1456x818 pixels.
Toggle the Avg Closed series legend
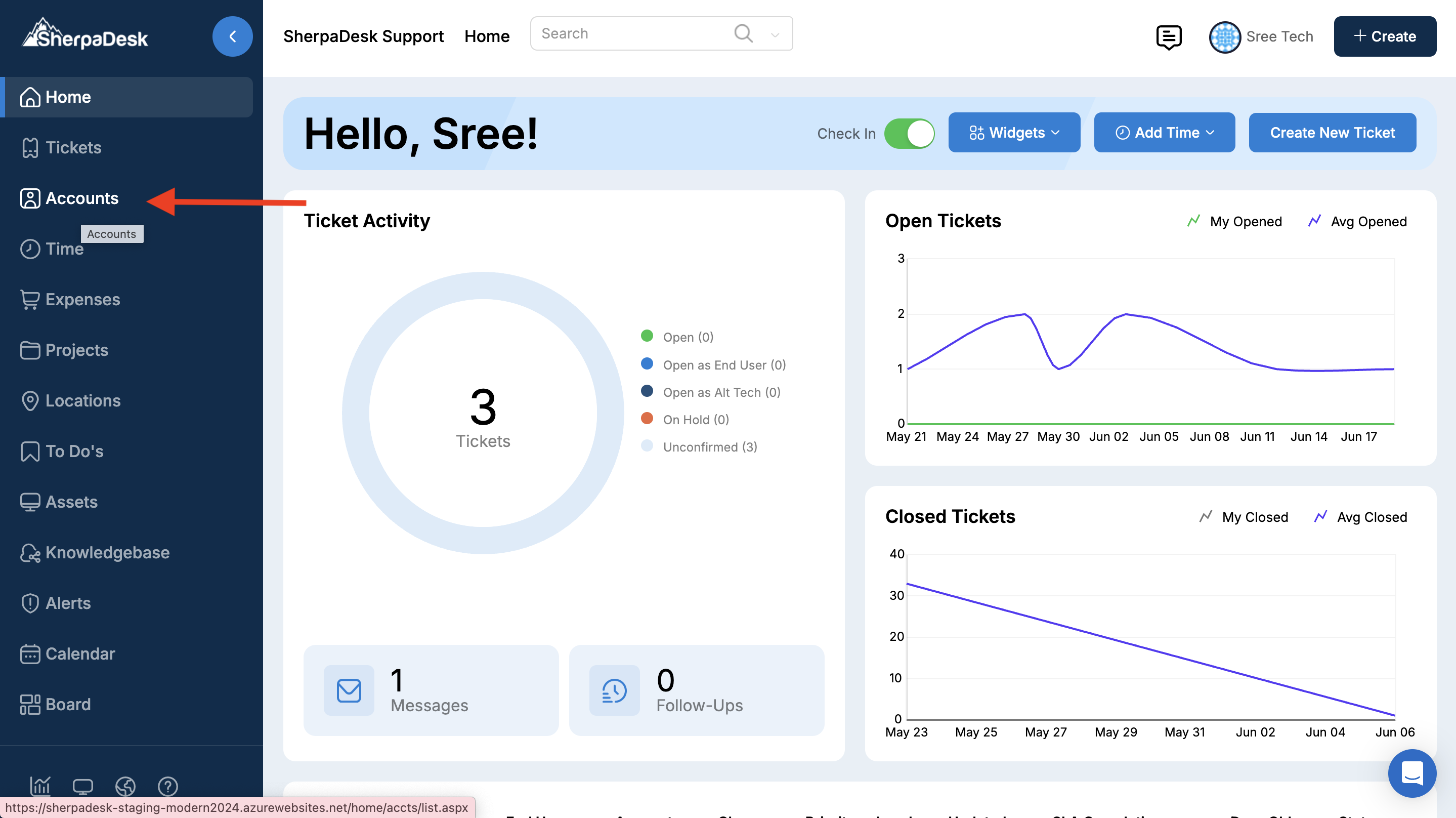coord(1360,517)
